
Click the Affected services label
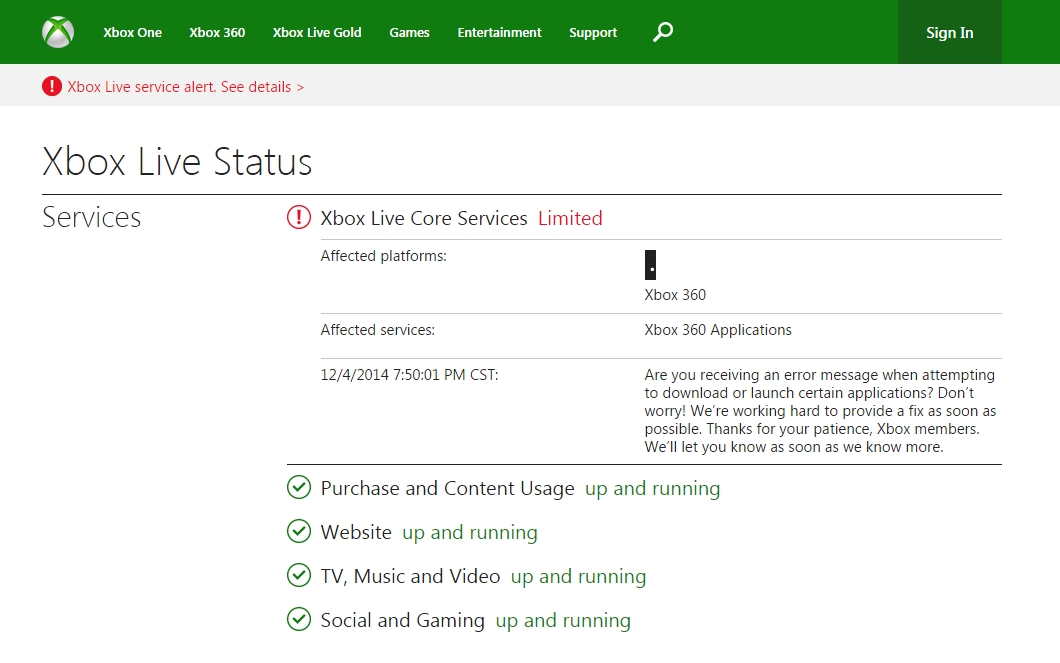tap(377, 330)
